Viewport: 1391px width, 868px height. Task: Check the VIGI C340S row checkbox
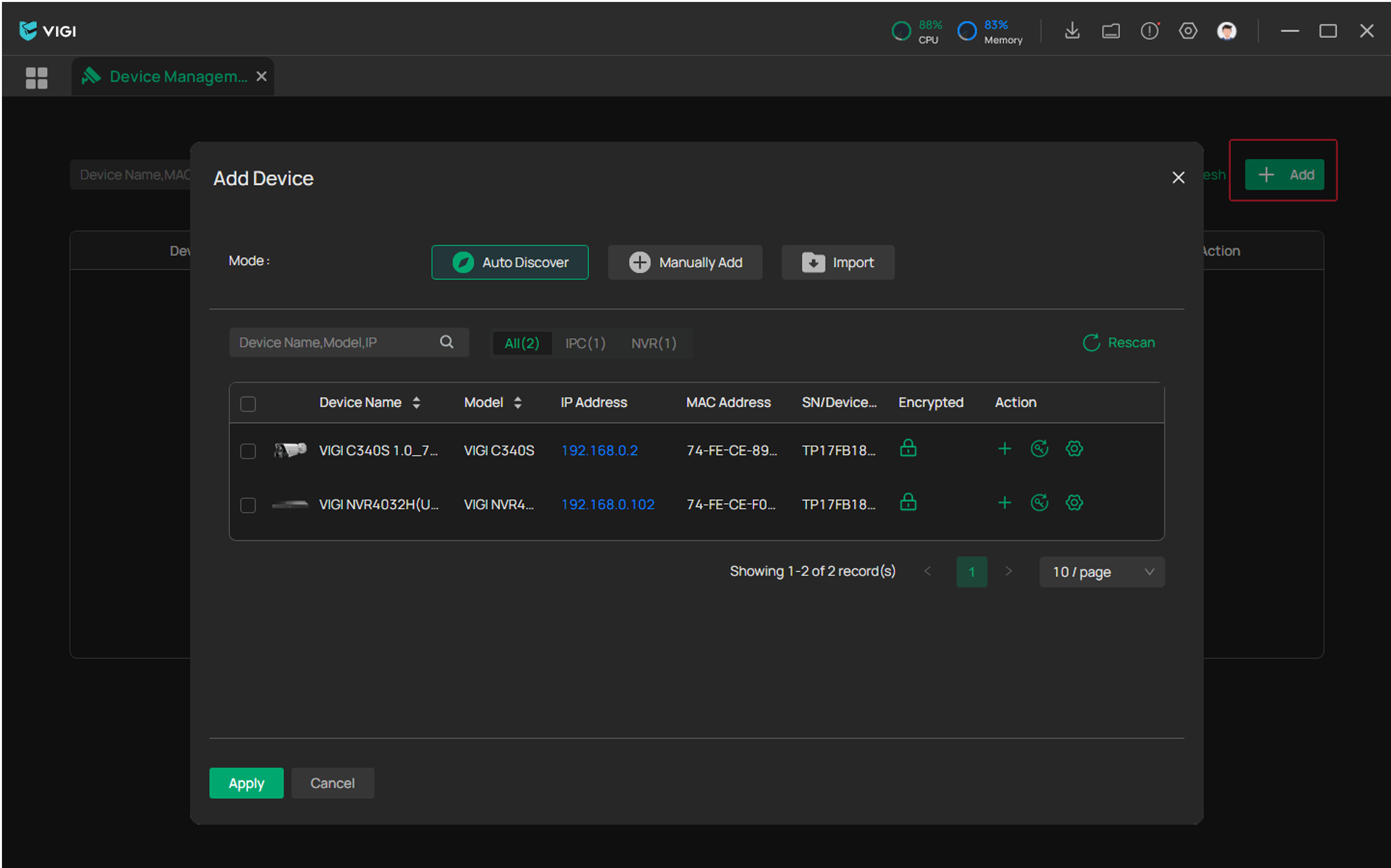(x=248, y=451)
